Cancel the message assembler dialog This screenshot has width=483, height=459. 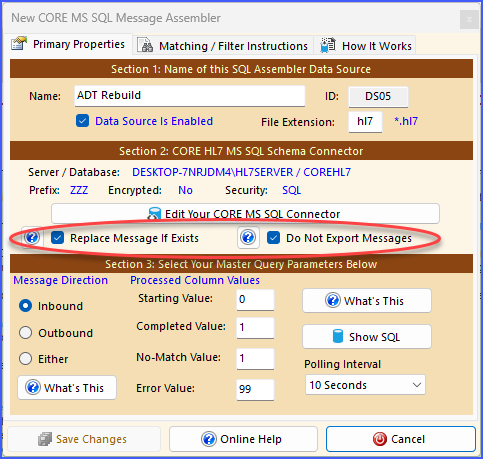[401, 439]
